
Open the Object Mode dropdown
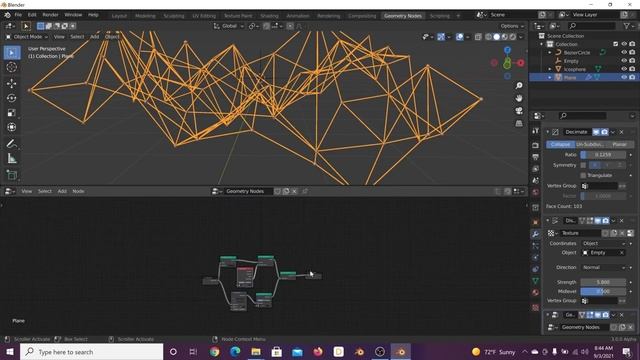point(27,37)
